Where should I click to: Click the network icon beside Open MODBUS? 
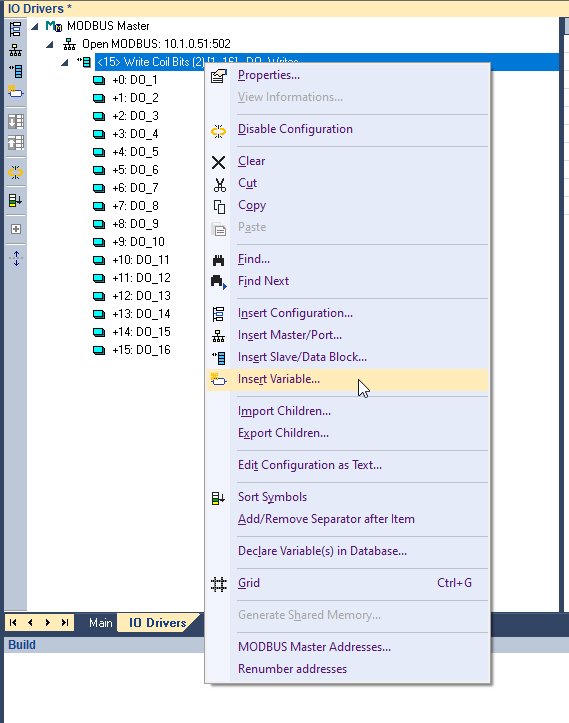tap(69, 44)
